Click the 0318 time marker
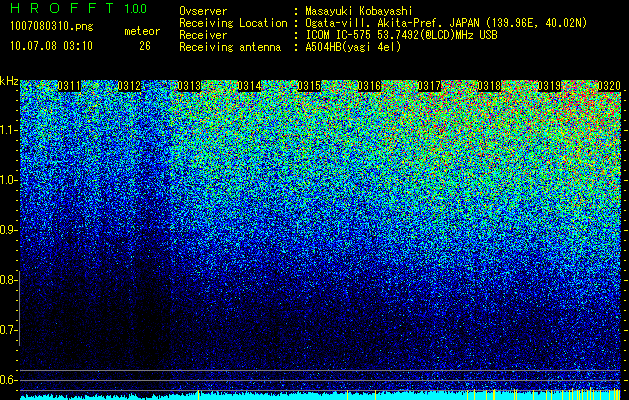The image size is (629, 400). point(489,86)
